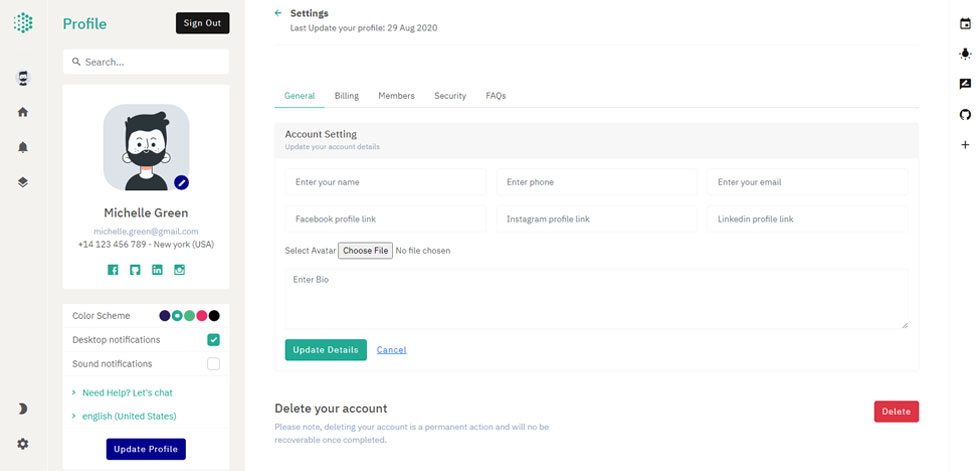Screen dimensions: 980x471
Task: Select the green color scheme swatch
Action: pos(189,316)
